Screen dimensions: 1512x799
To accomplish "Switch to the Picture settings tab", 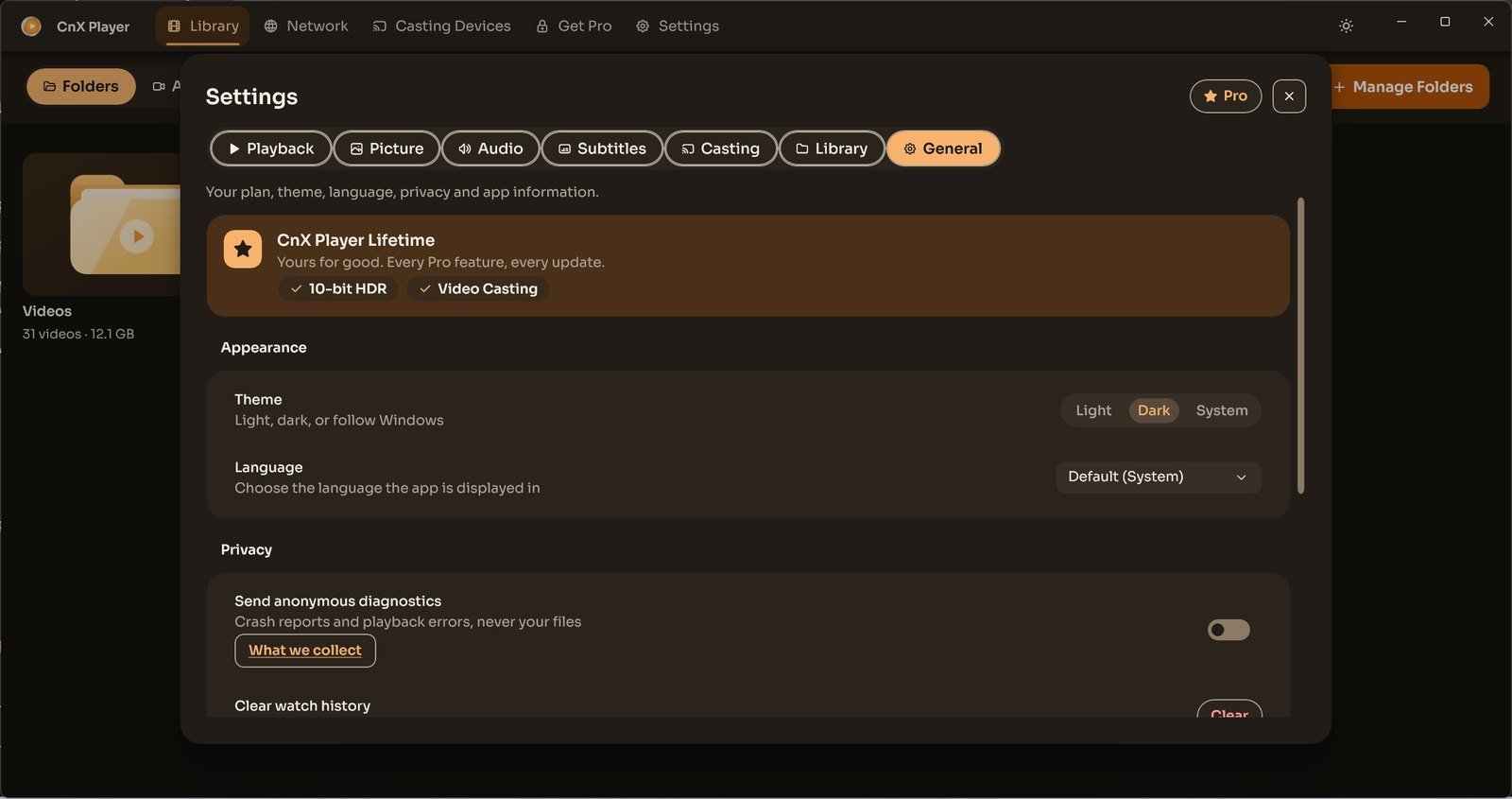I will click(x=387, y=148).
